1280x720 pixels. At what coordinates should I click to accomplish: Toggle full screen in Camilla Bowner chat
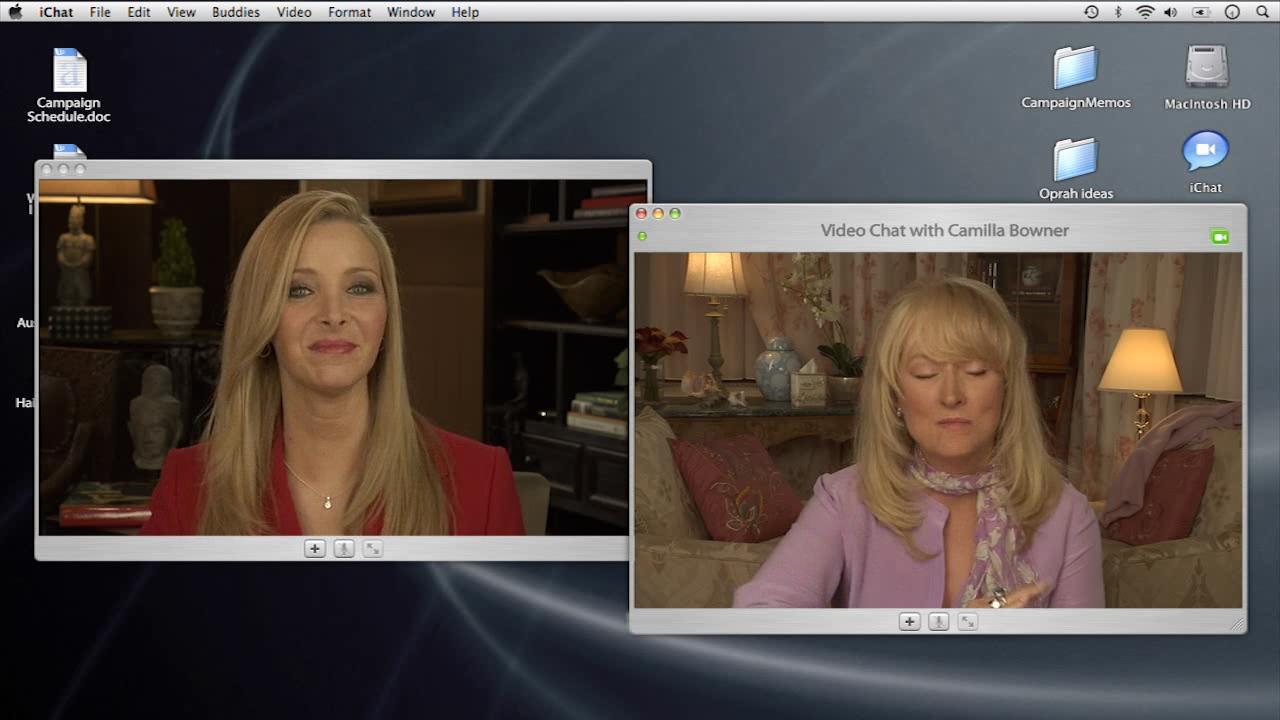pos(967,621)
